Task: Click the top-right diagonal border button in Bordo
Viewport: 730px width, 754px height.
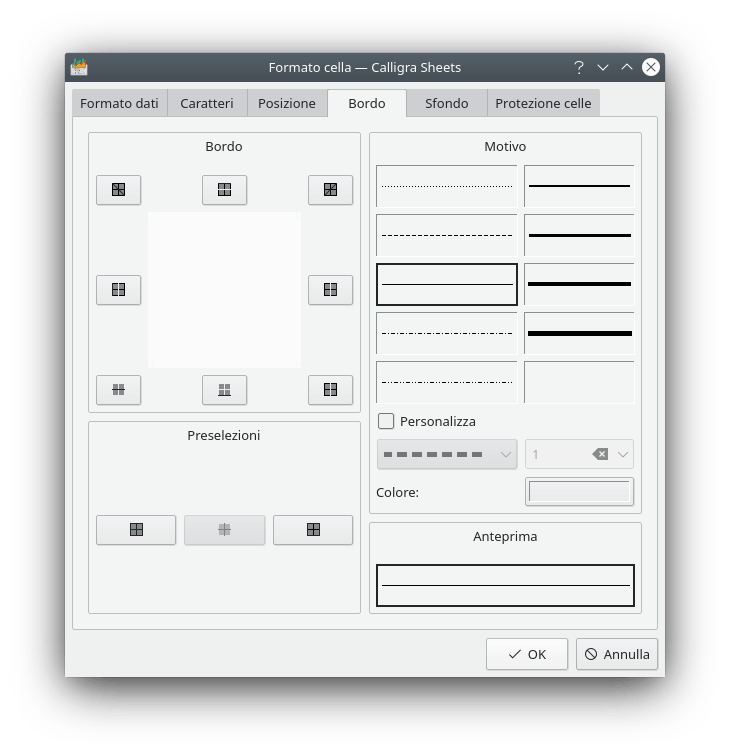Action: [x=330, y=190]
